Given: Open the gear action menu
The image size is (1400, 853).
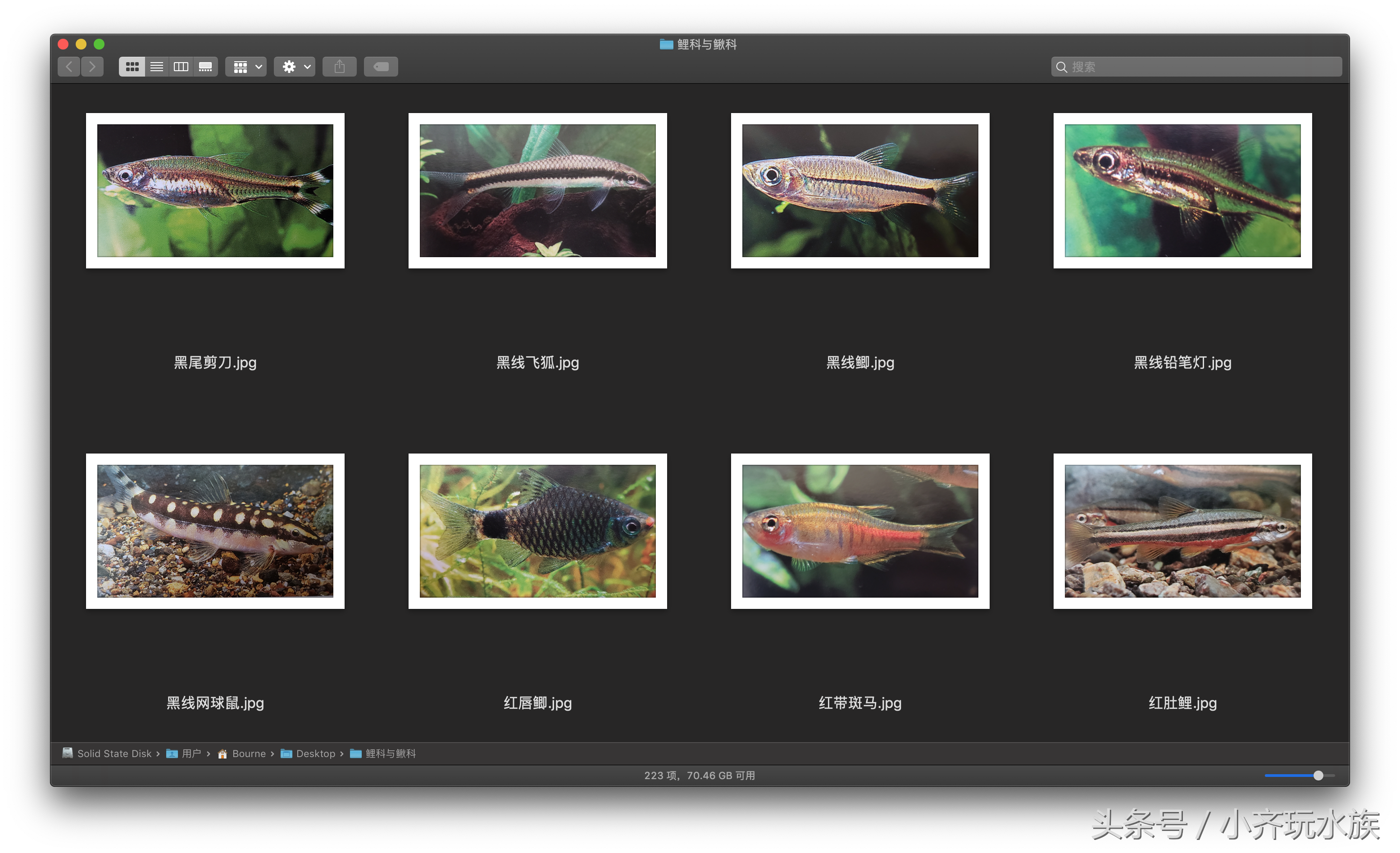Looking at the screenshot, I should tap(295, 67).
